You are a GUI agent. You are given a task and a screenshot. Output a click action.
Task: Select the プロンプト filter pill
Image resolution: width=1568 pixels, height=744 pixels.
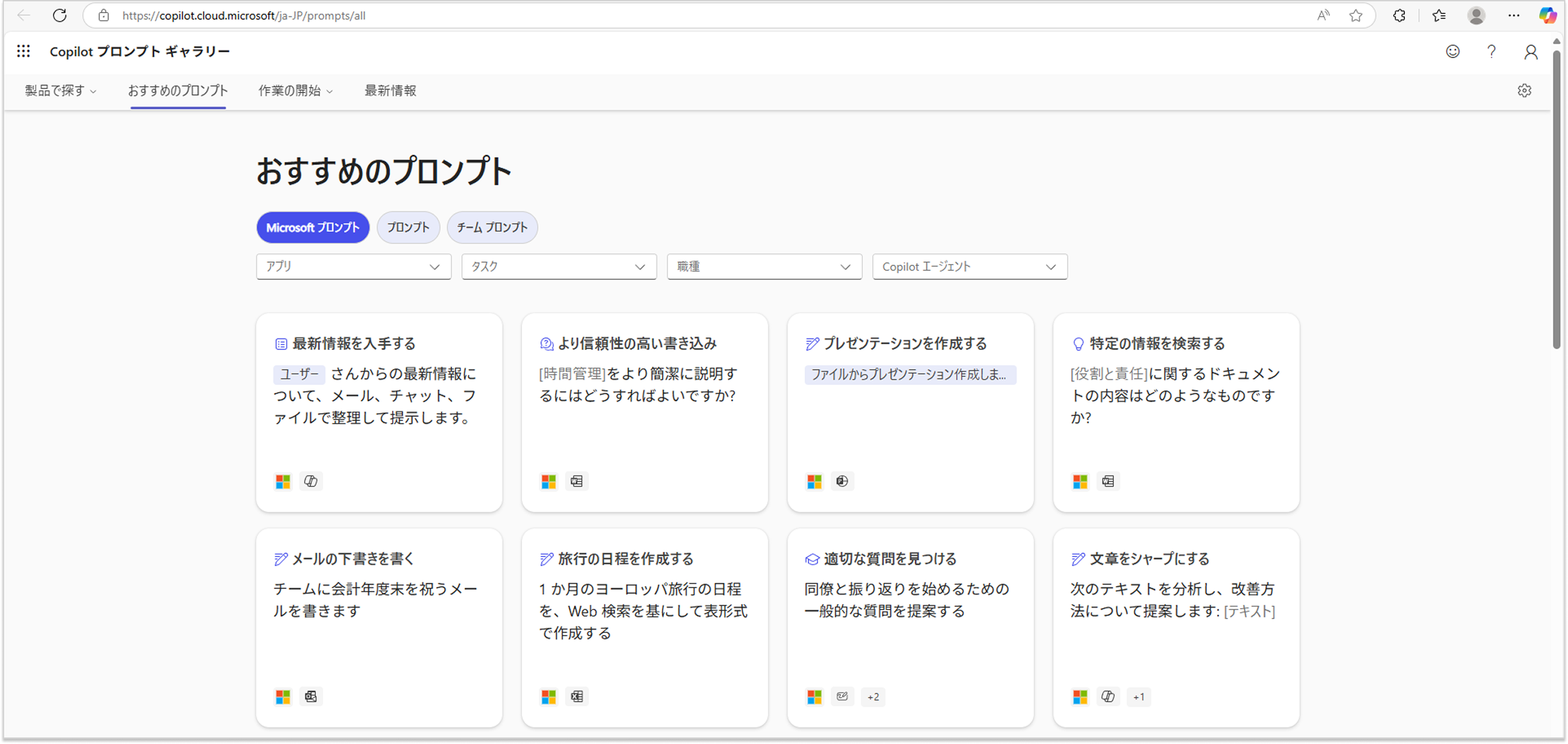(x=408, y=228)
